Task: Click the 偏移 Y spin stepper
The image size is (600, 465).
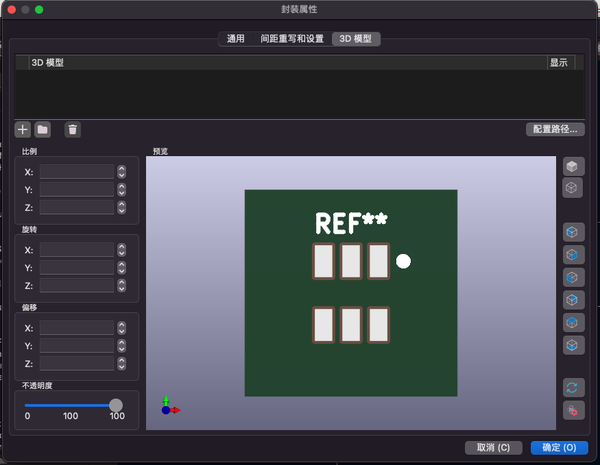Action: (122, 346)
